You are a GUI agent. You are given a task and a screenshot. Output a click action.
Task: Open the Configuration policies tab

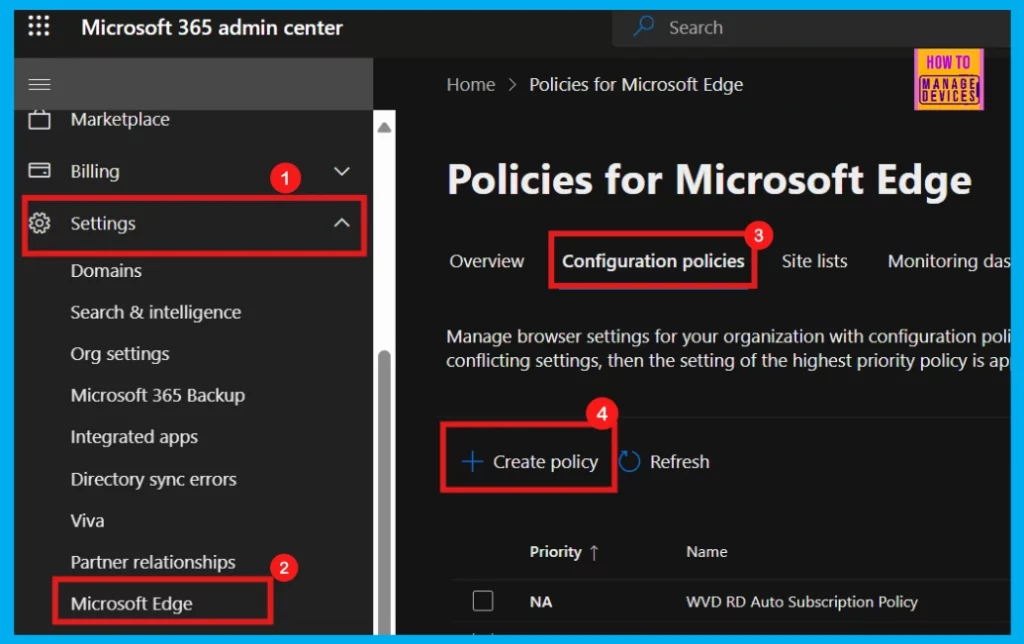[x=653, y=261]
